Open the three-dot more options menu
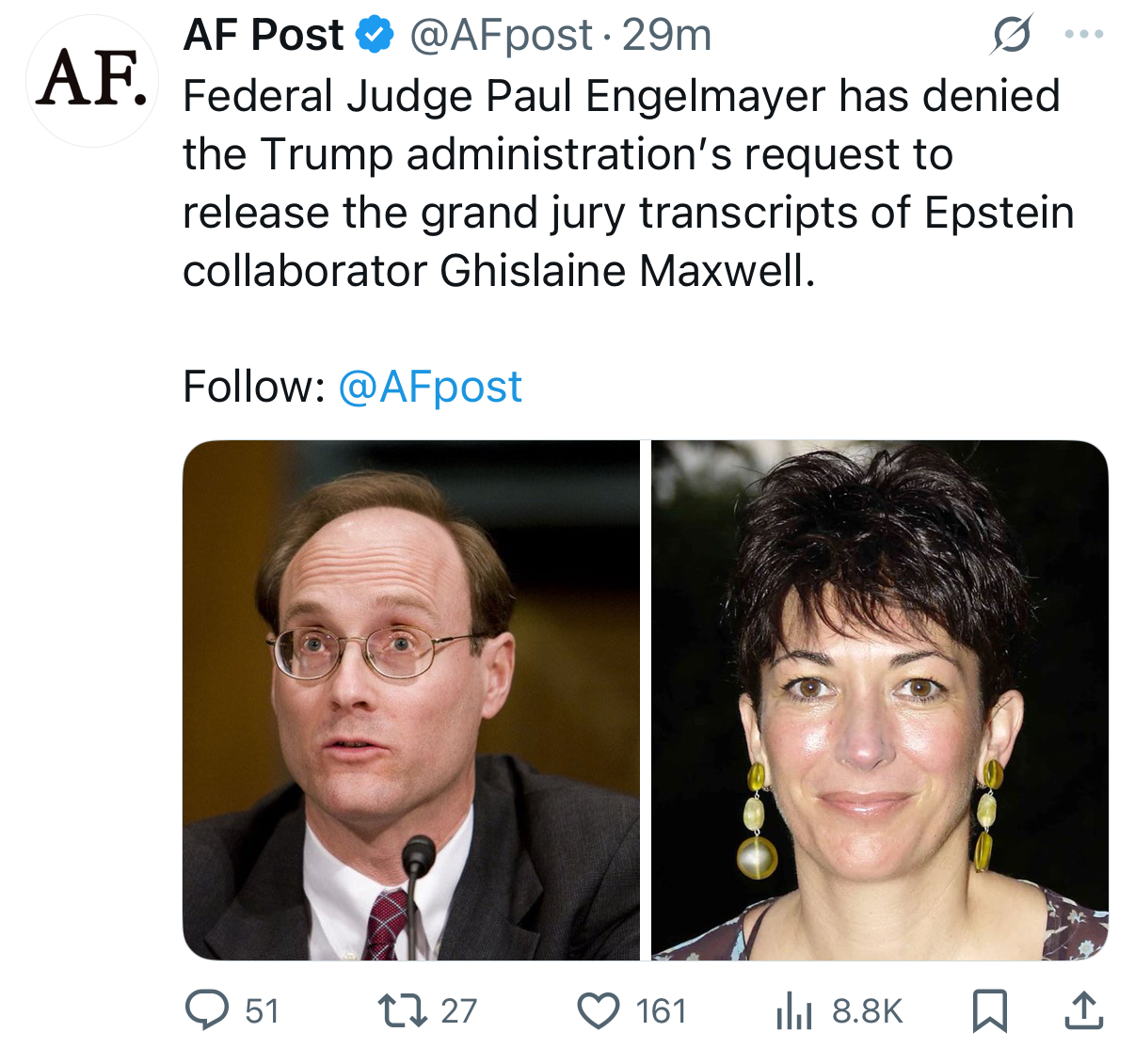The height and width of the screenshot is (1064, 1135). tap(1083, 35)
